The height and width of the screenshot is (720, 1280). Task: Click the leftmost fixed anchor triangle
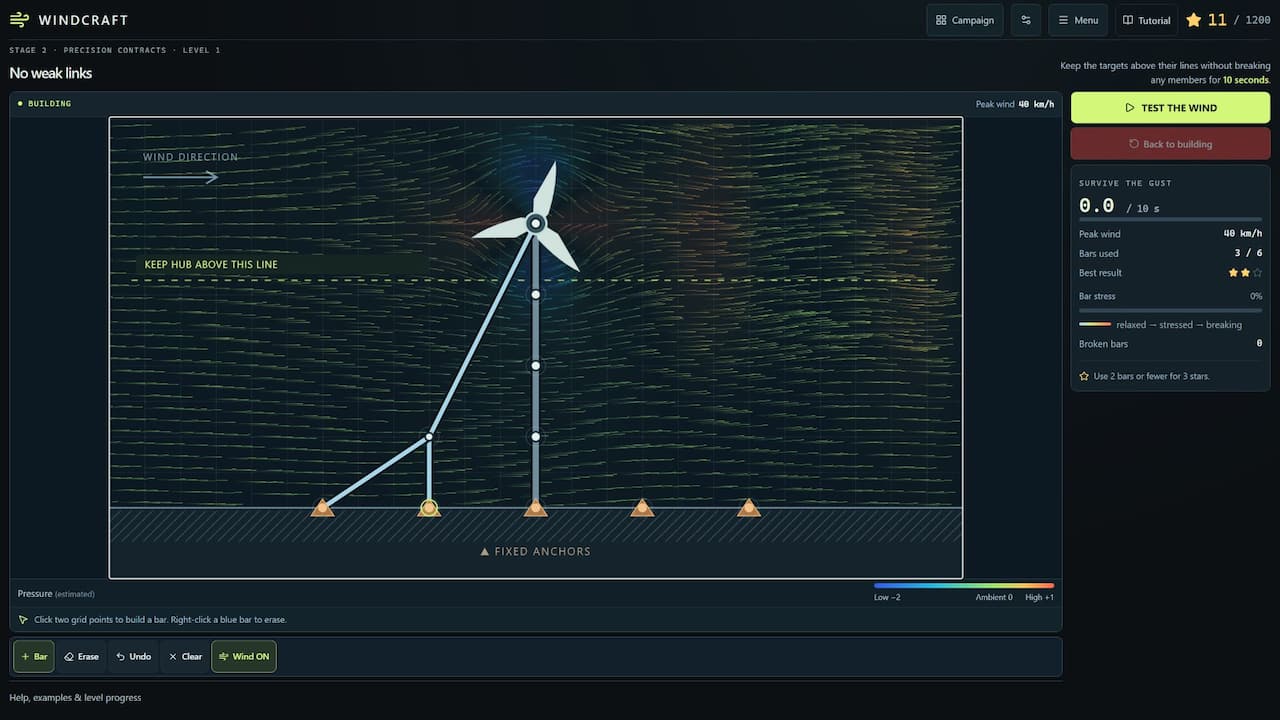coord(322,508)
